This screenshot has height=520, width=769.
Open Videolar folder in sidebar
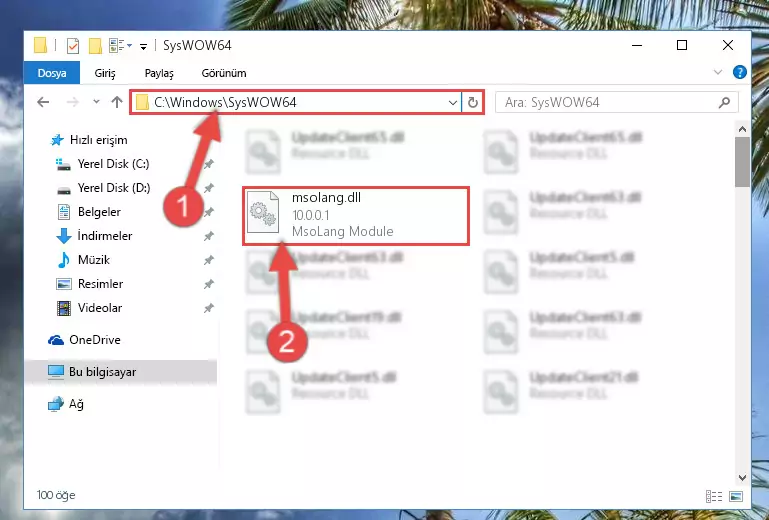point(100,308)
